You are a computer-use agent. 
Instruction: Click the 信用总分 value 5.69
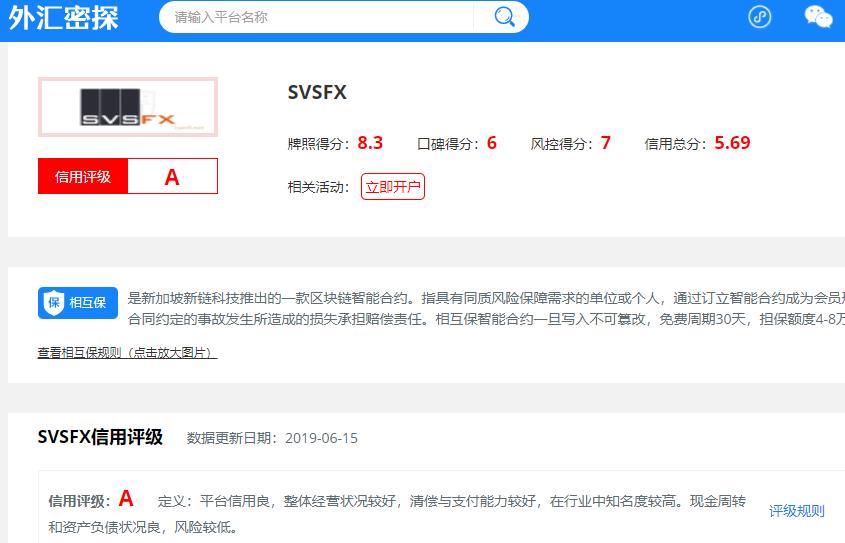tap(732, 143)
